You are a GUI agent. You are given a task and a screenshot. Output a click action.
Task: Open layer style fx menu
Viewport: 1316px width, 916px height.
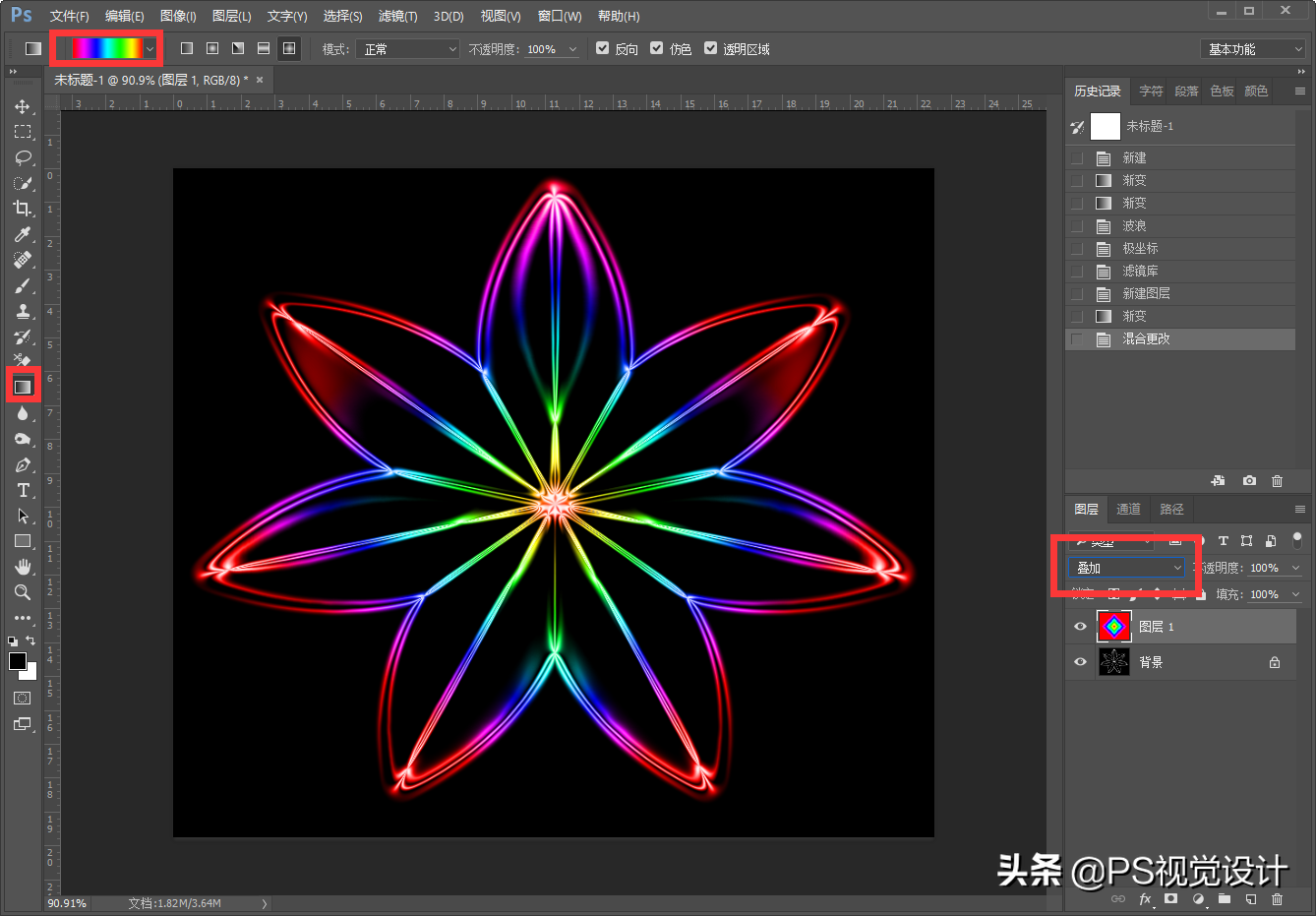1145,898
